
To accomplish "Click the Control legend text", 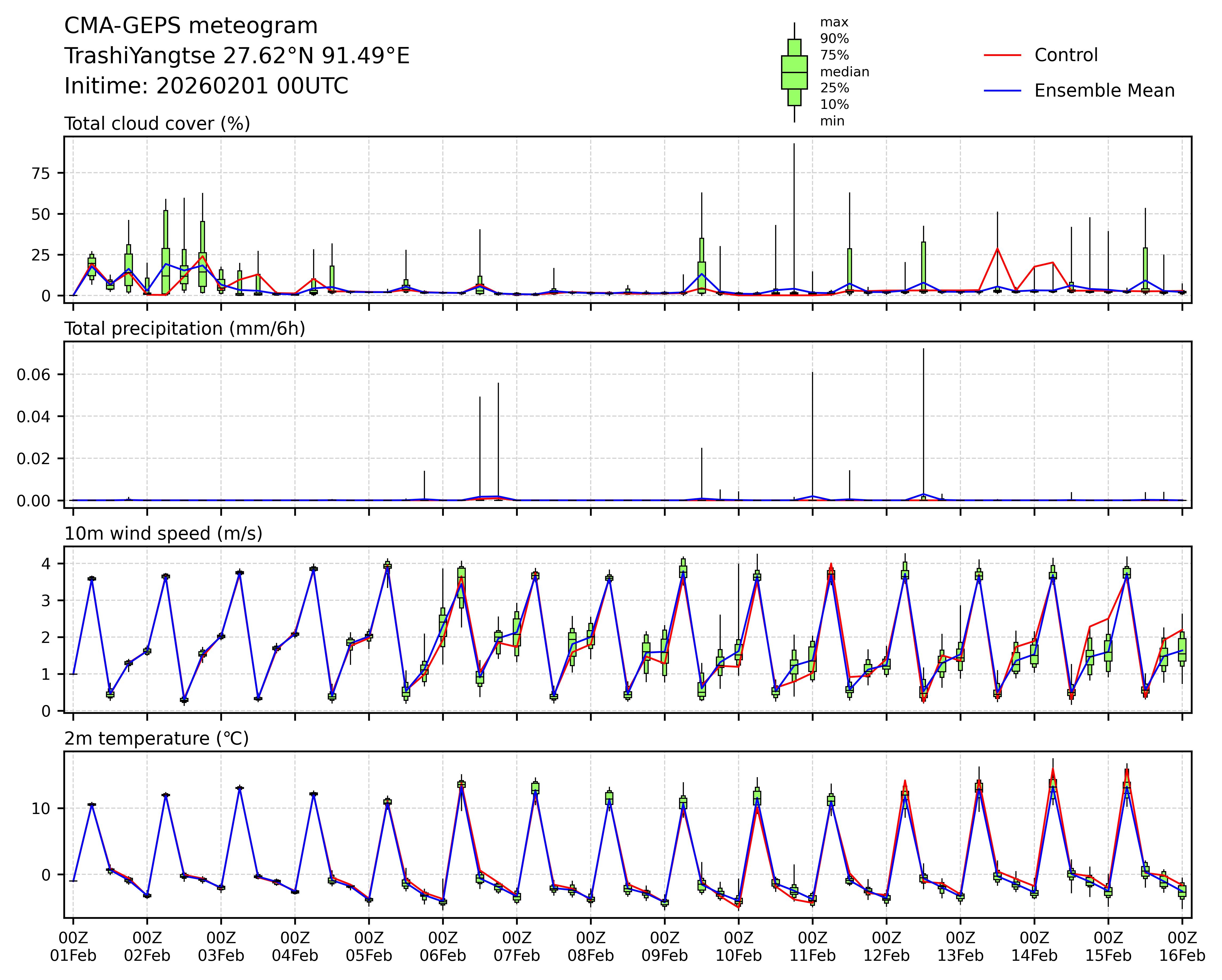I will (x=1066, y=56).
